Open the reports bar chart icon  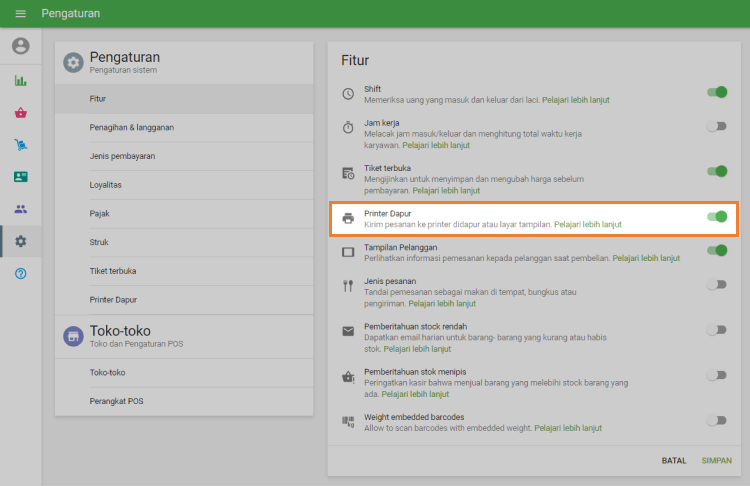coord(21,81)
